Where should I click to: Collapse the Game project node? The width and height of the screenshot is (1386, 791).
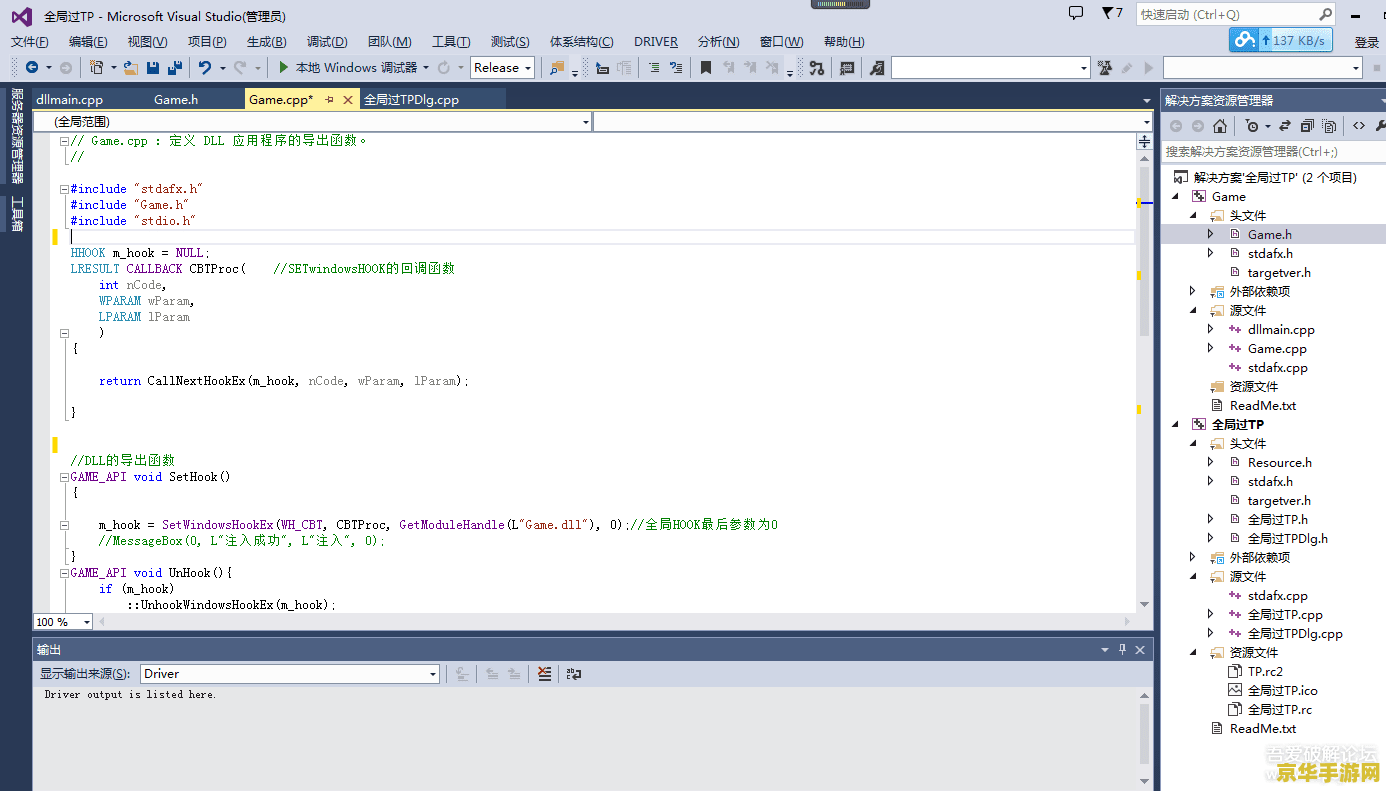point(1176,197)
